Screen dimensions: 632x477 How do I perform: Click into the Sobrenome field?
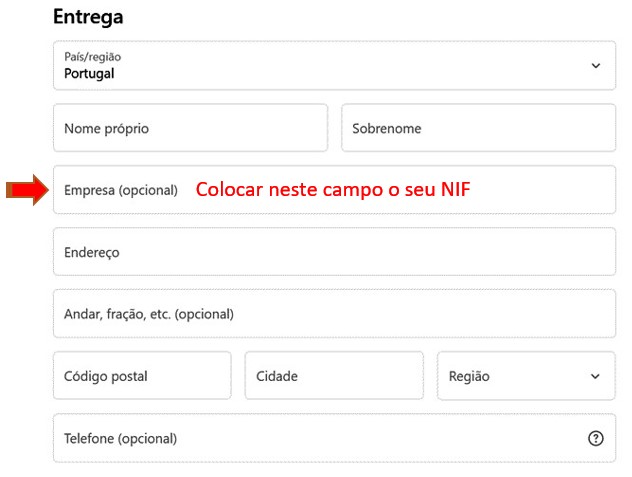(478, 128)
